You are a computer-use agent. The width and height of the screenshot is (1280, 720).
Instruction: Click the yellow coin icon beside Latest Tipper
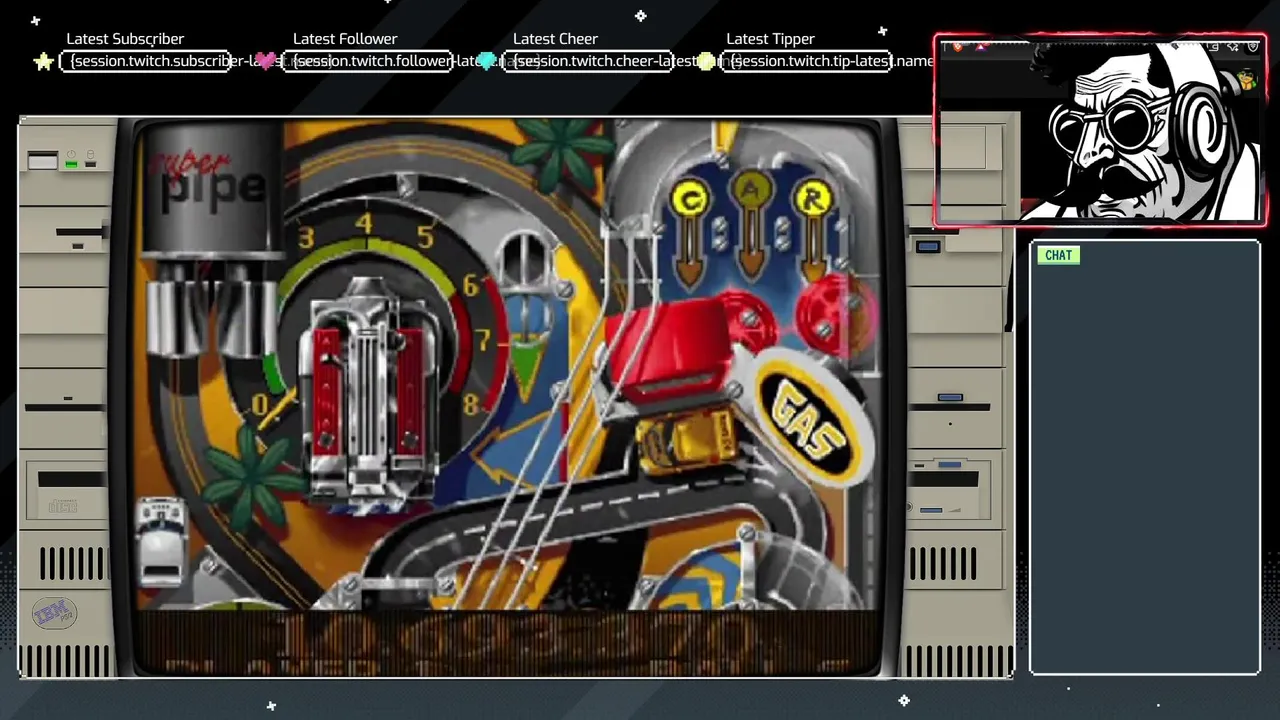(706, 62)
